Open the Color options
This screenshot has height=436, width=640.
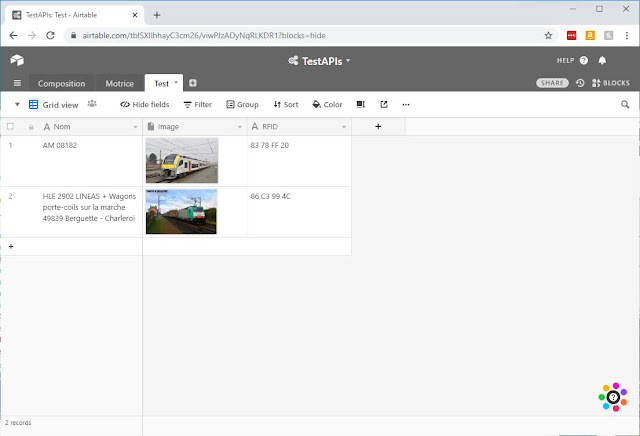[327, 105]
